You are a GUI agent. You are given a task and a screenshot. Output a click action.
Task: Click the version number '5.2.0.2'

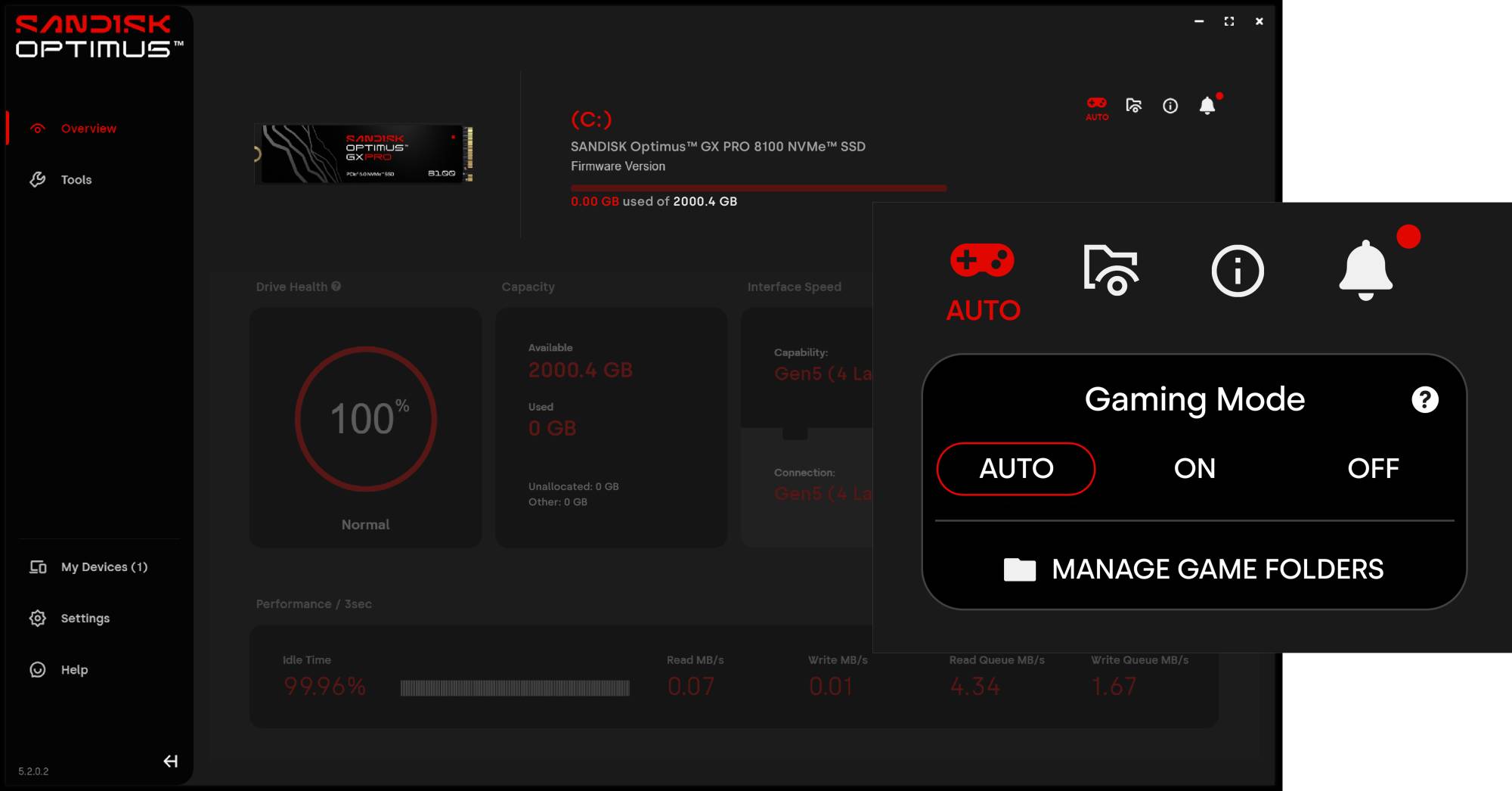click(x=33, y=771)
